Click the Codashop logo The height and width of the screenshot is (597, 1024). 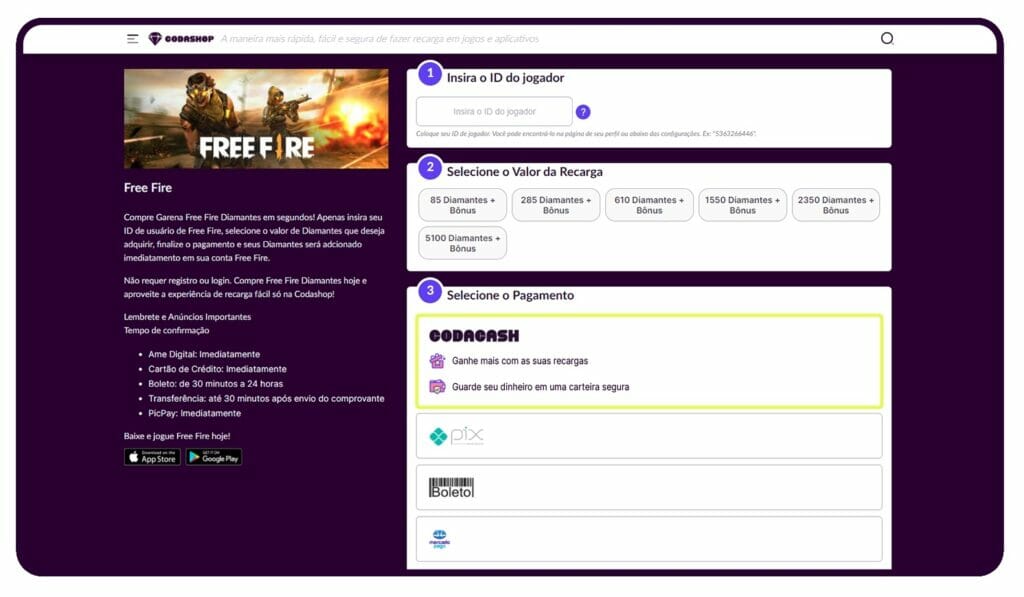tap(181, 39)
